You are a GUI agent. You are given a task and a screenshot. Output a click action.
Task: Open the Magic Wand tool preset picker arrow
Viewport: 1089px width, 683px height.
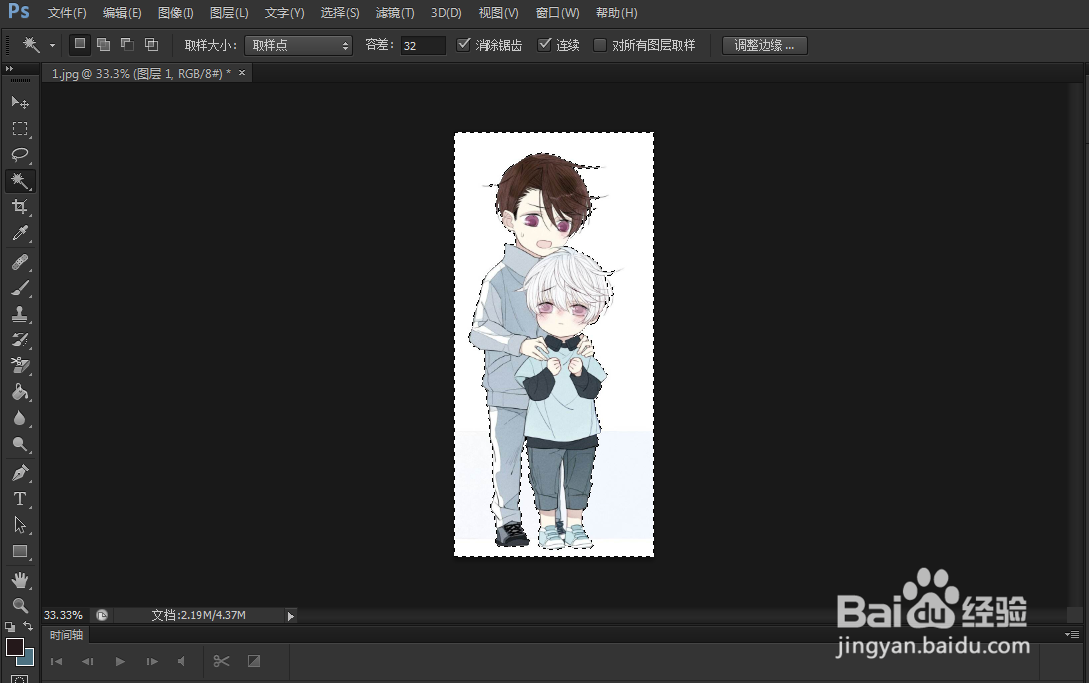(52, 45)
